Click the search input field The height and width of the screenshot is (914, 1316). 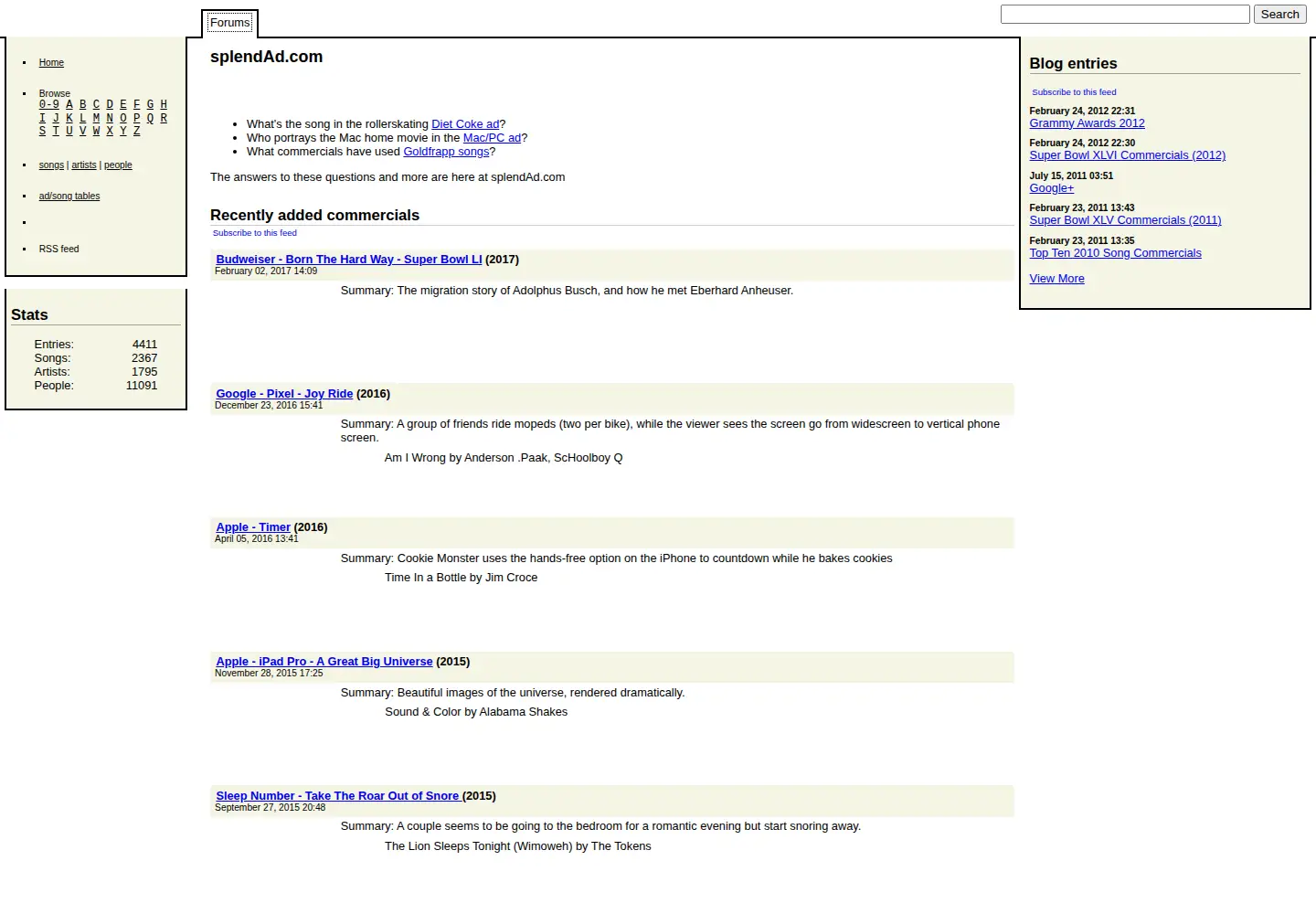coord(1125,15)
